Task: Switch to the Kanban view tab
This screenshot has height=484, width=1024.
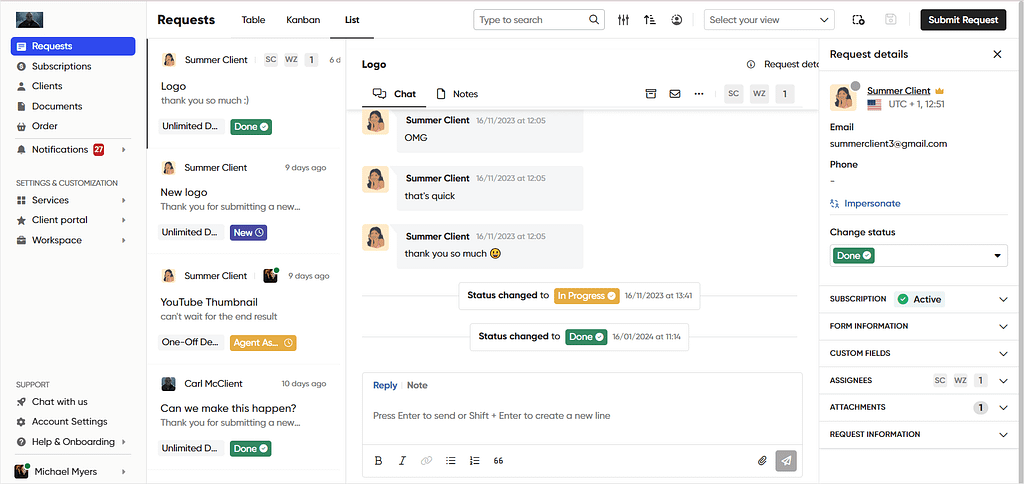Action: [x=303, y=20]
